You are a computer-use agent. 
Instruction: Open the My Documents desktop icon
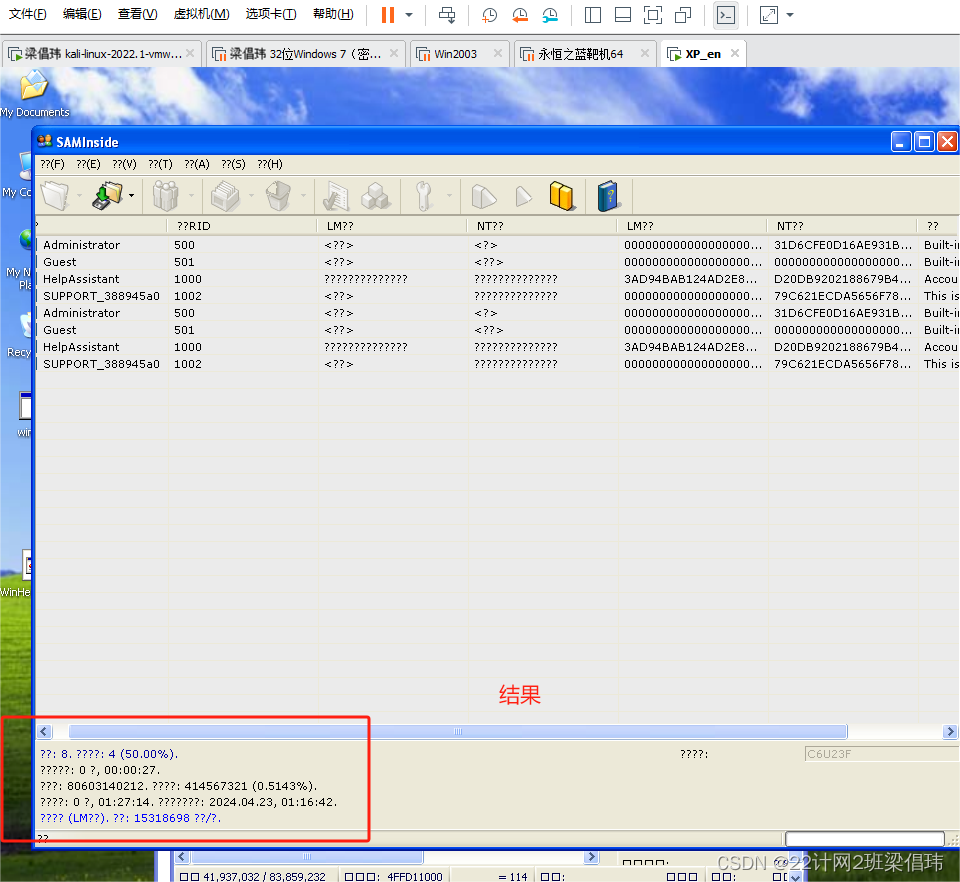click(34, 94)
